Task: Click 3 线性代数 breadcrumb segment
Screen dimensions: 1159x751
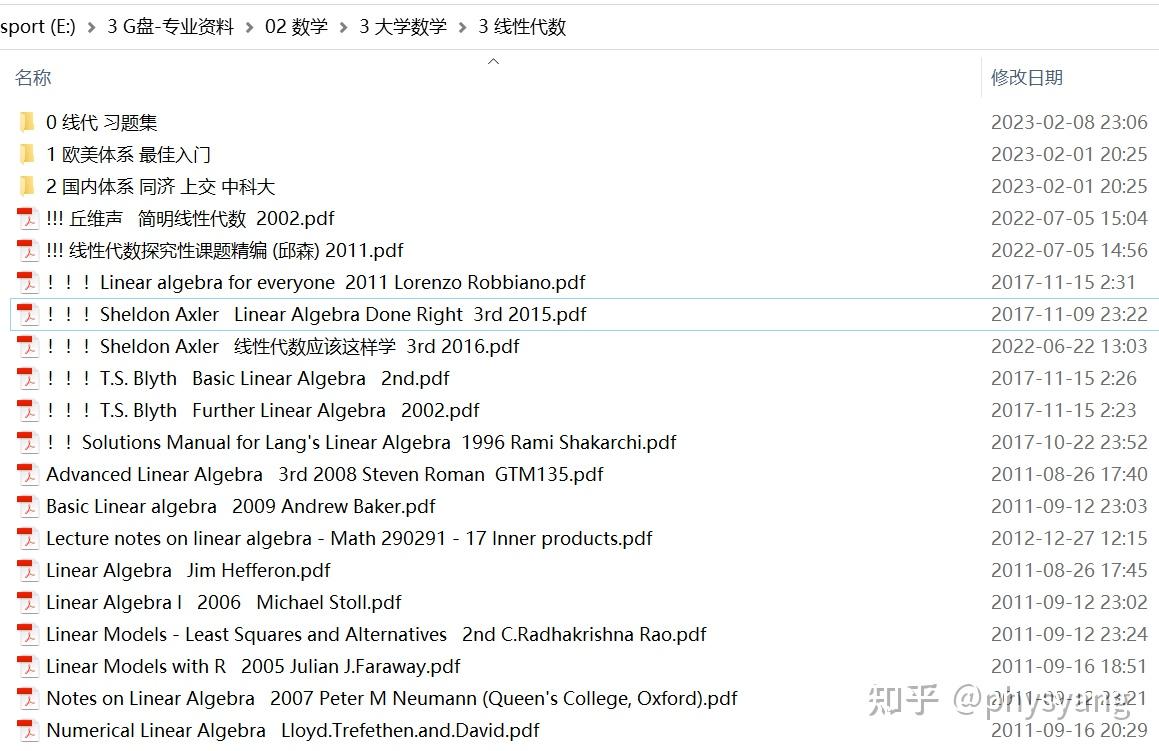Action: pyautogui.click(x=522, y=27)
